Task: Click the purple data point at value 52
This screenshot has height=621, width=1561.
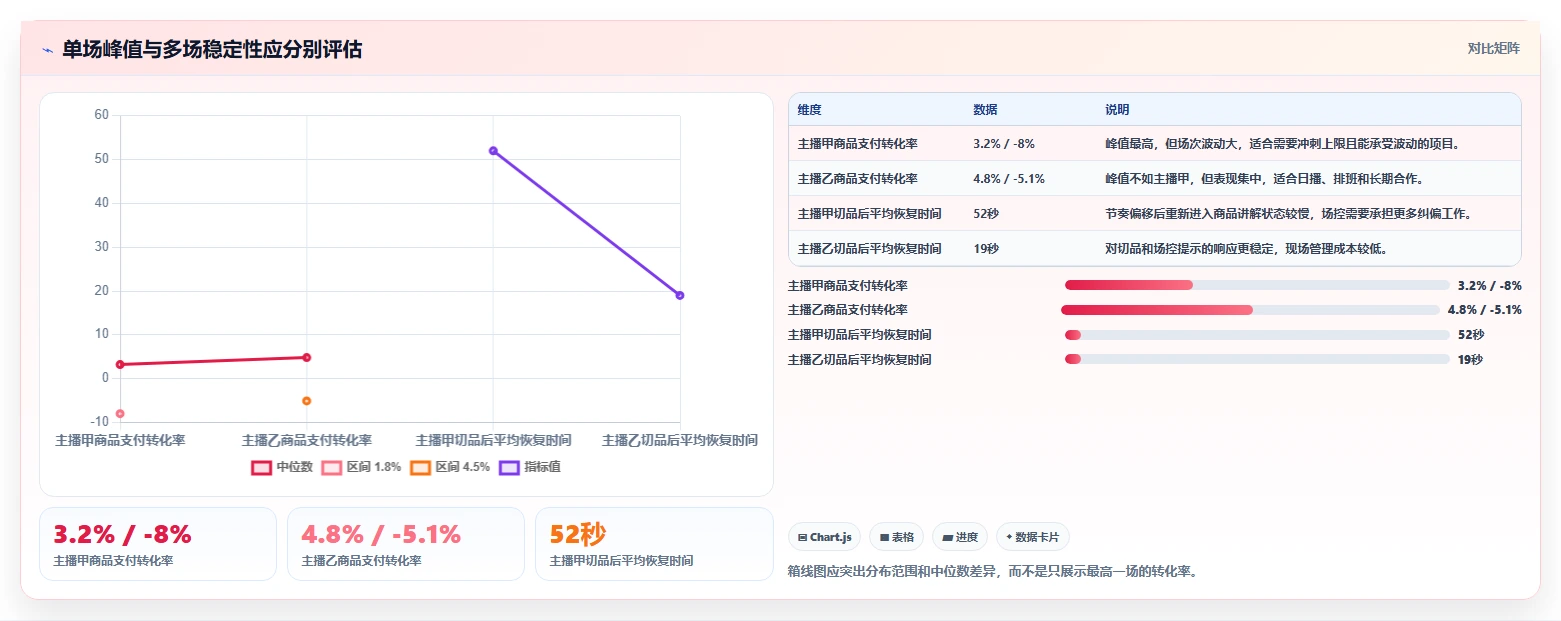Action: coord(493,151)
